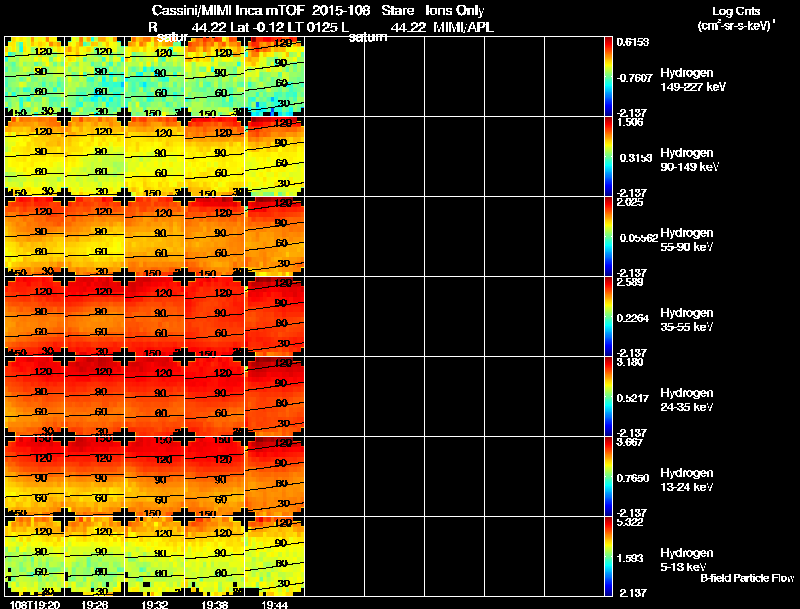Open the 90-149 keV image panel at 19:38

215,156
